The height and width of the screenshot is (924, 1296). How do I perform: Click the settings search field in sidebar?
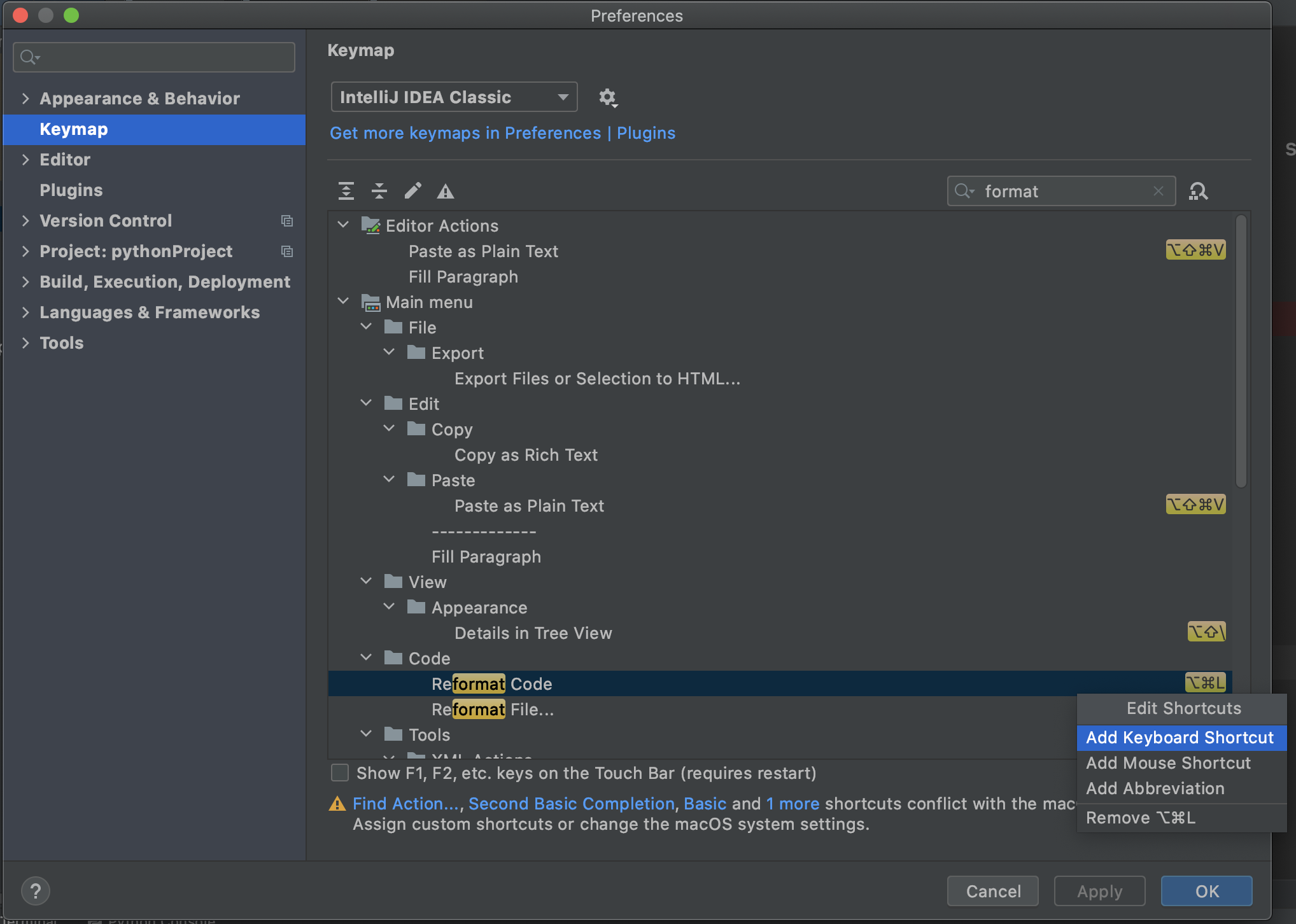point(159,57)
